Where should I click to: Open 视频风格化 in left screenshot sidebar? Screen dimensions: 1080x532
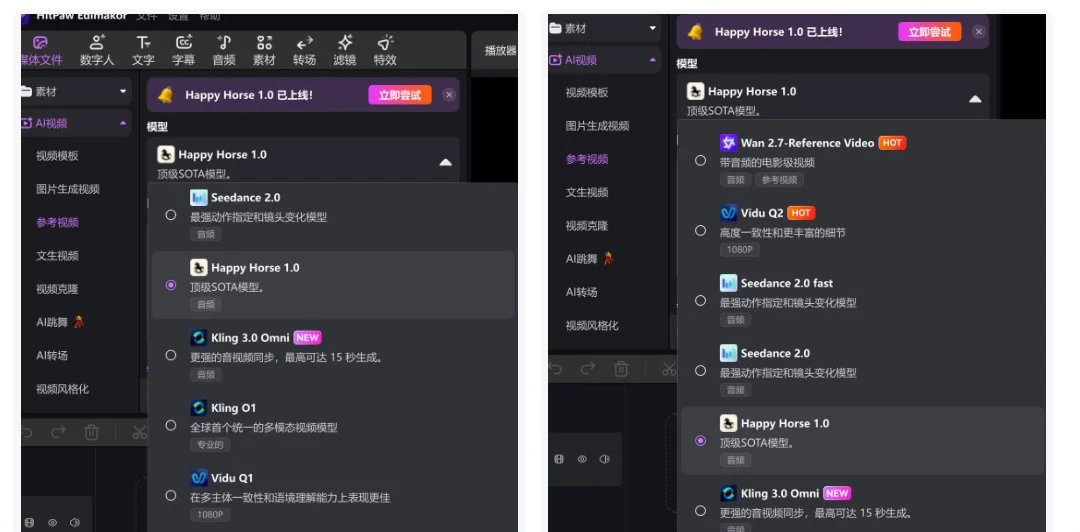(63, 389)
